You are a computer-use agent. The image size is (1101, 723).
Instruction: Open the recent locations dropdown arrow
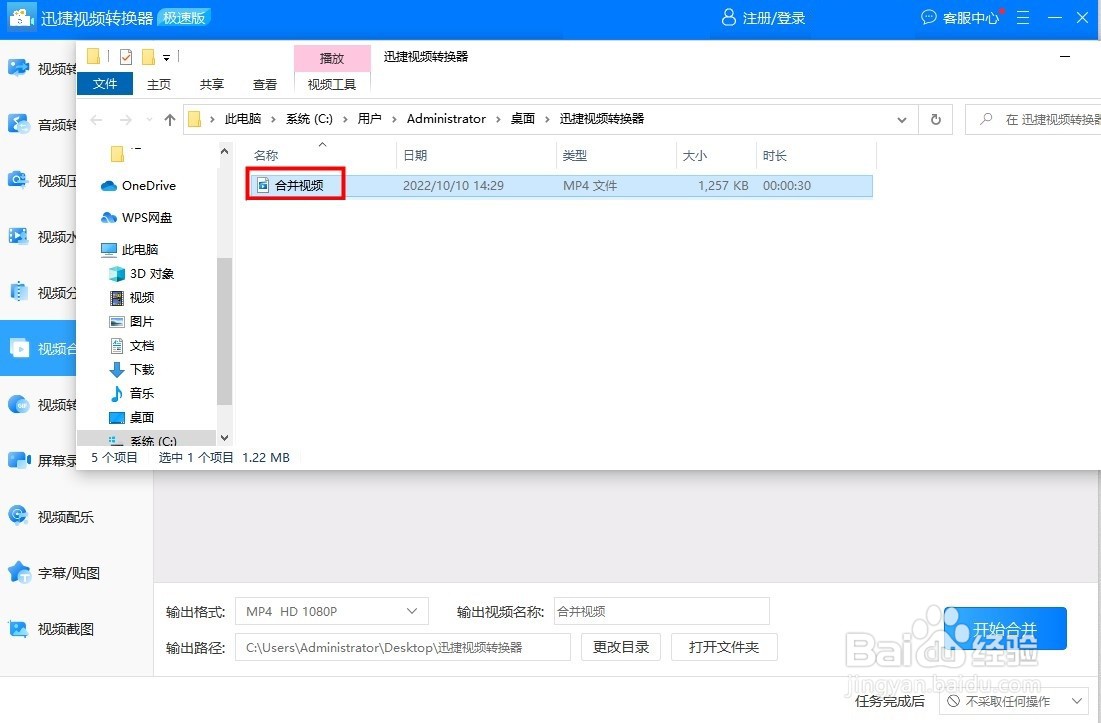(149, 120)
